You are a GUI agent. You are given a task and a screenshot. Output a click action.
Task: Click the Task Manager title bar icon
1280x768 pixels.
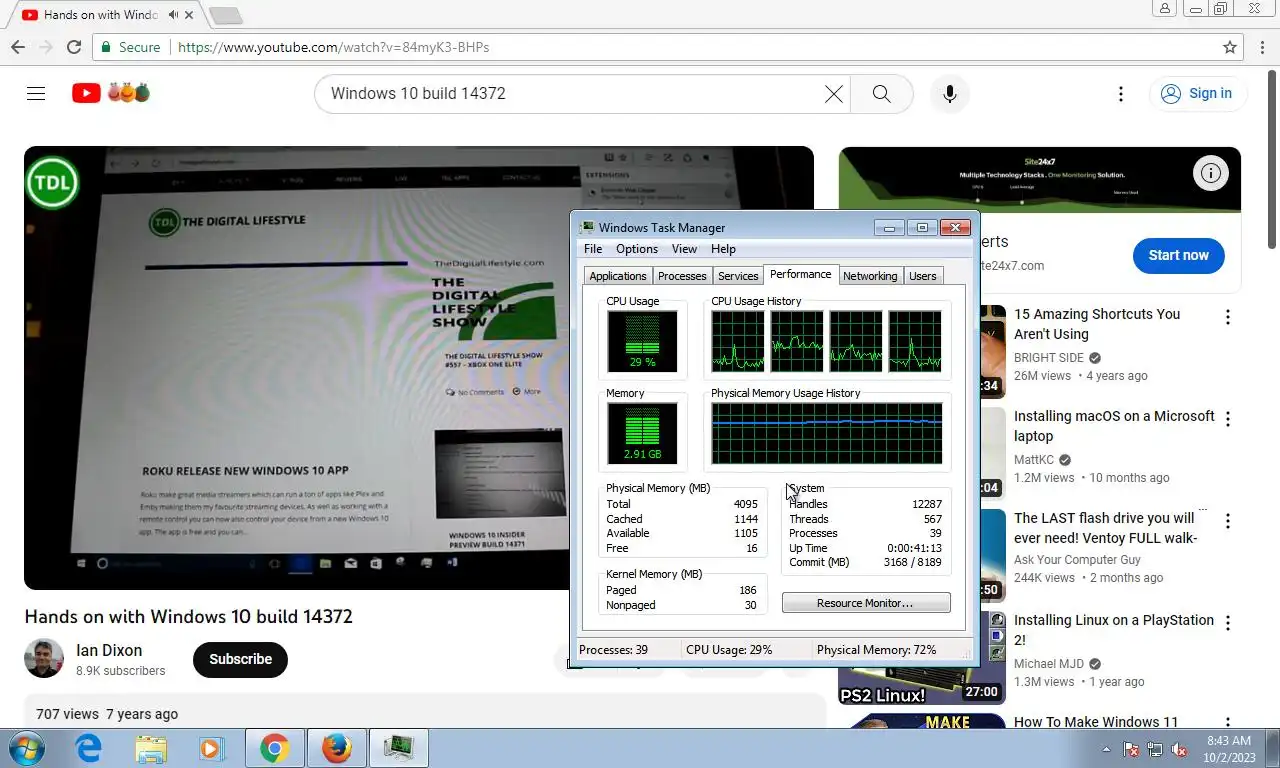[x=588, y=228]
